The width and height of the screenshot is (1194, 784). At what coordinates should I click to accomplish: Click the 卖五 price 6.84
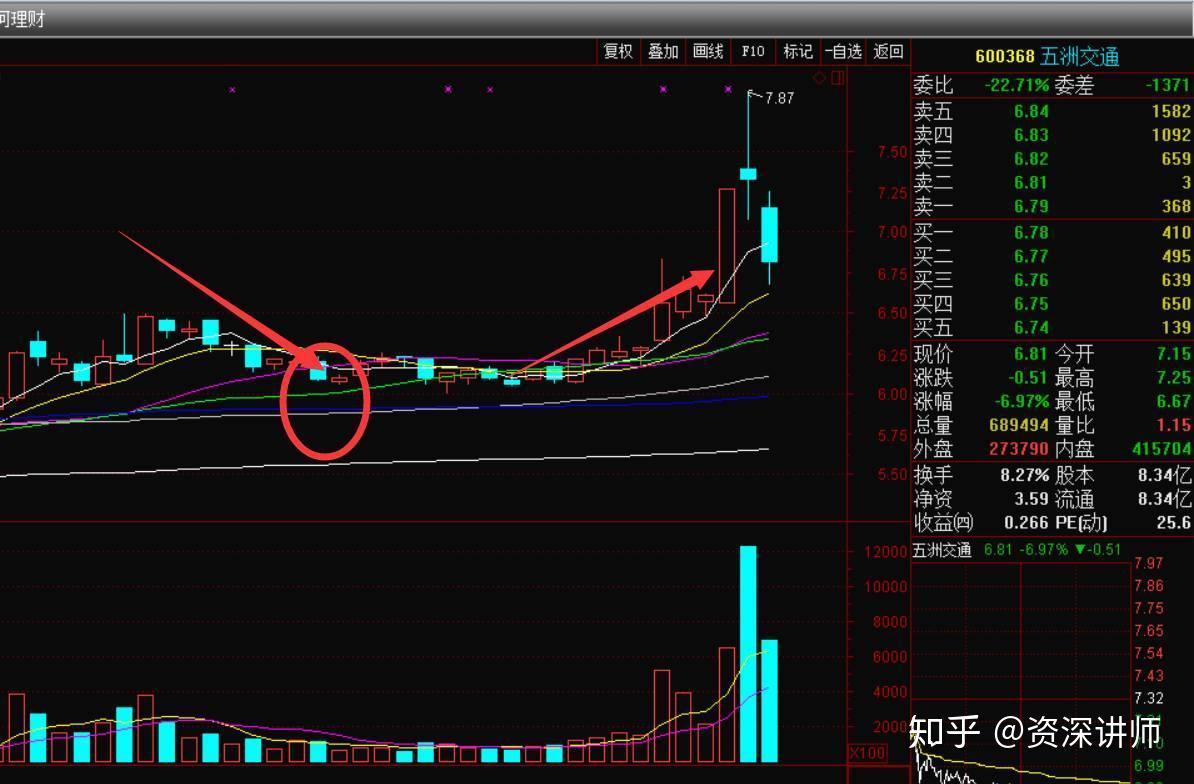coord(1031,111)
